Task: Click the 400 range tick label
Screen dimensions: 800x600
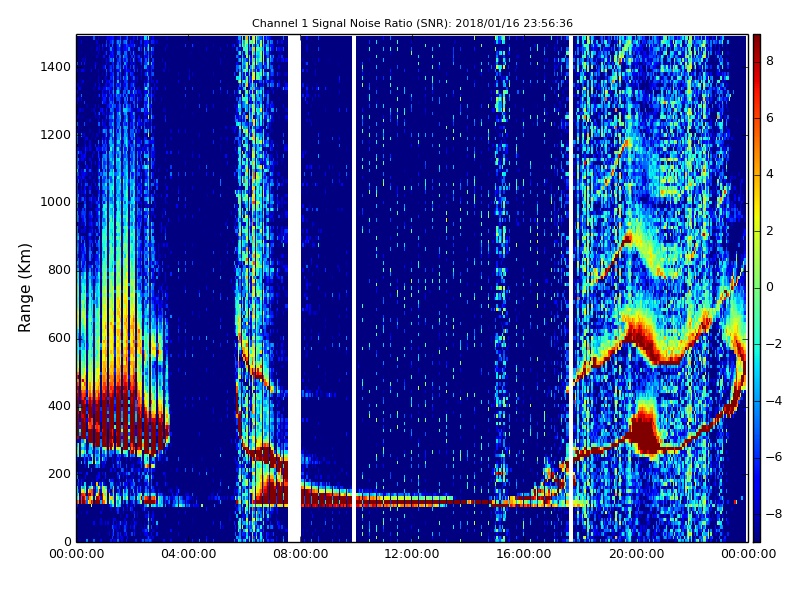Action: [x=59, y=406]
